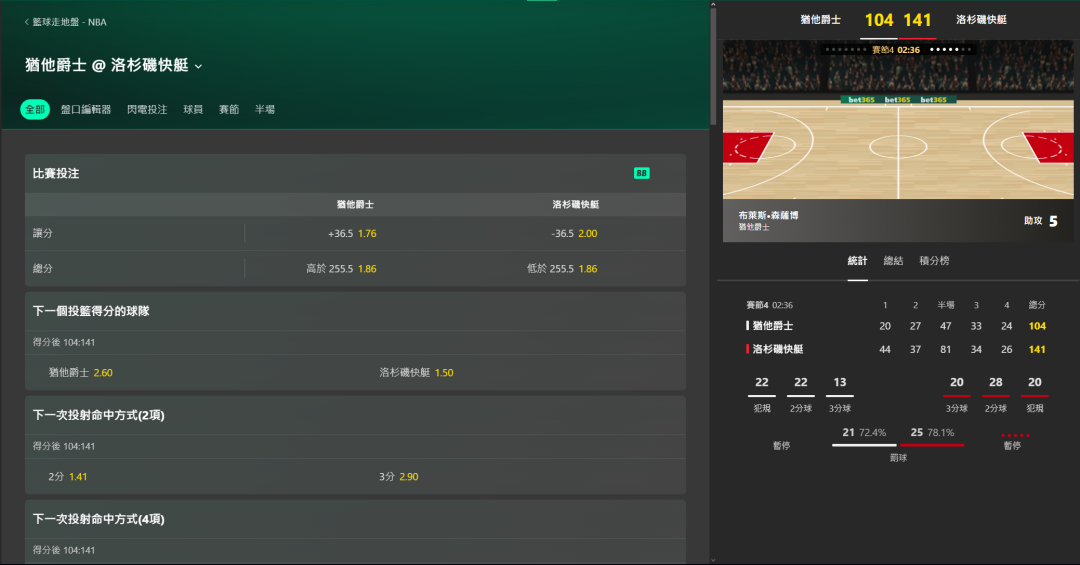Click the 助攻 5 stat
Image resolution: width=1080 pixels, height=565 pixels.
pos(1040,221)
